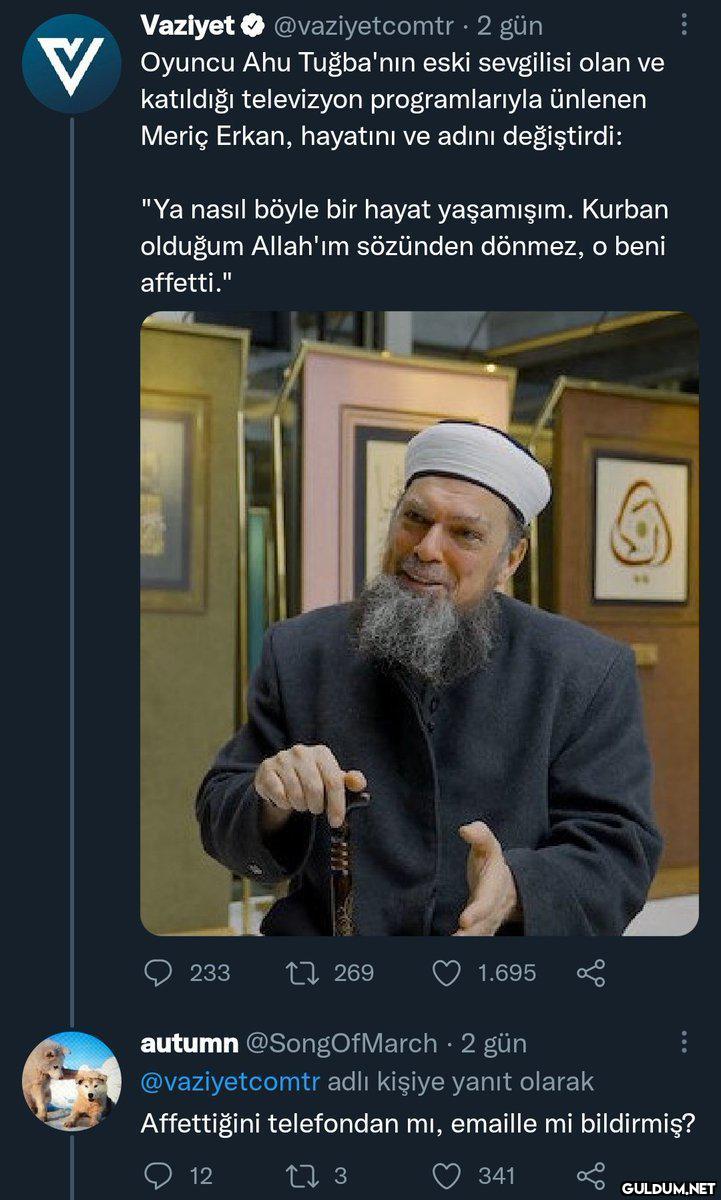Viewport: 721px width, 1200px height.
Task: Click the @vaziyetcomtr mention link
Action: (x=230, y=1081)
